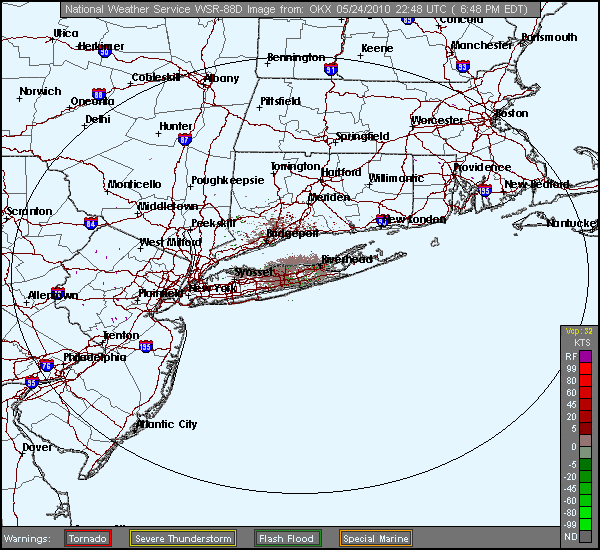Click the Utica city label
Viewport: 600px width, 550px height.
[66, 33]
